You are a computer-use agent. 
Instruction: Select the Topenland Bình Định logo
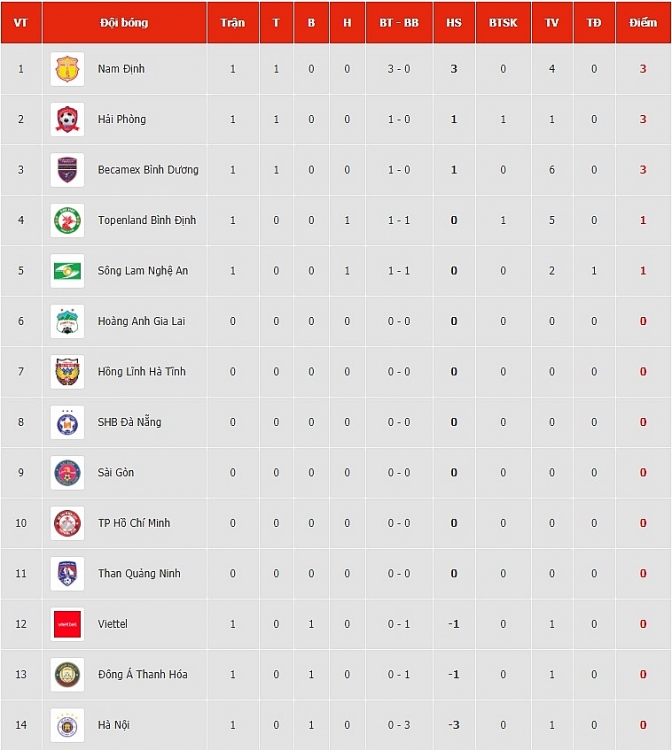[67, 221]
